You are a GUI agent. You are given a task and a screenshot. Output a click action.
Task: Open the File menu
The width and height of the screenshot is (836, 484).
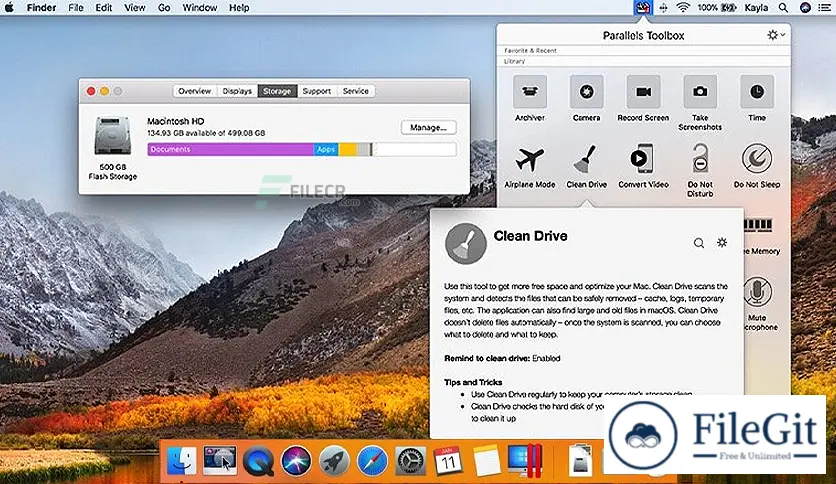click(76, 7)
